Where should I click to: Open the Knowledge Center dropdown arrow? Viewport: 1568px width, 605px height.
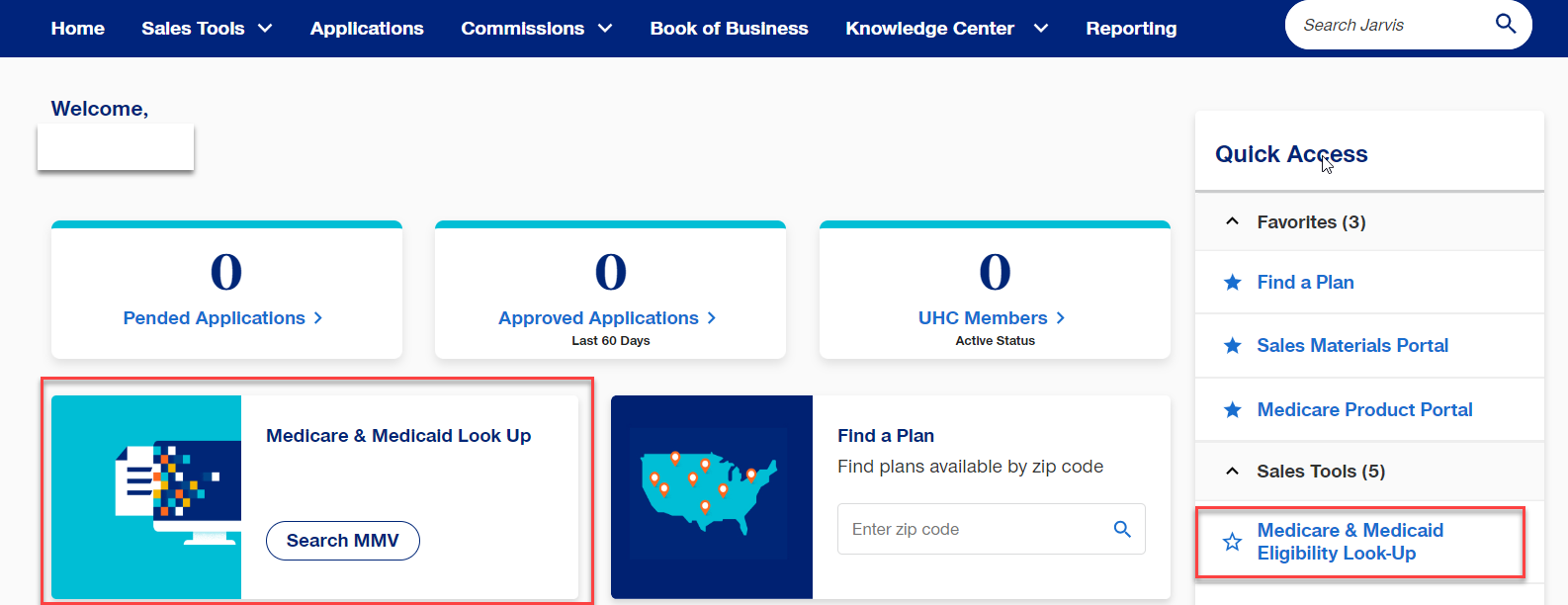click(x=1041, y=29)
